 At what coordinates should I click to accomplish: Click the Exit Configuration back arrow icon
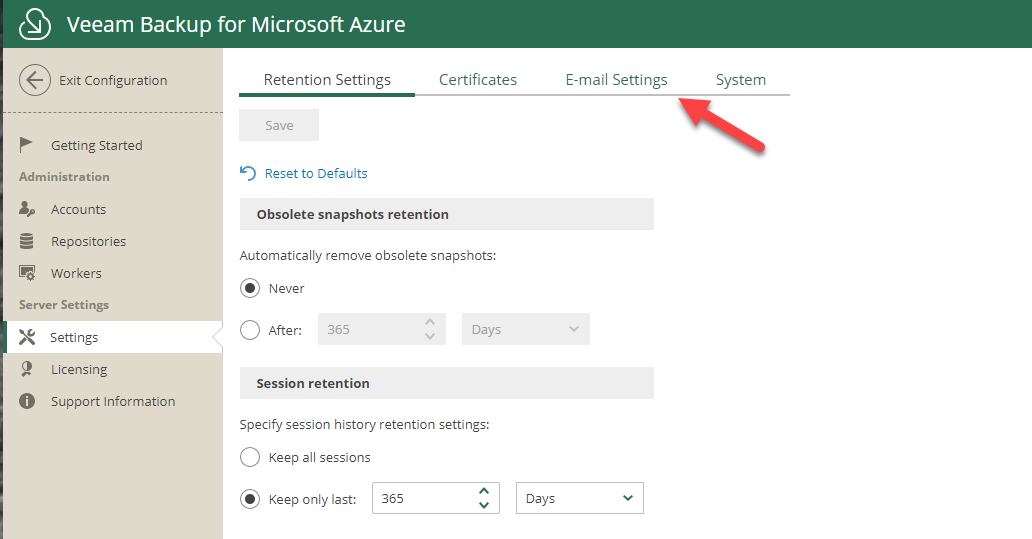click(x=35, y=80)
